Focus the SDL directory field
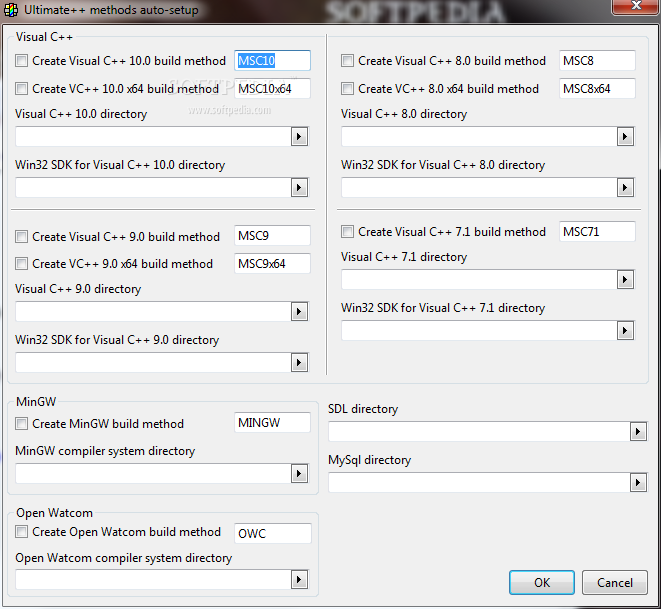Image resolution: width=661 pixels, height=609 pixels. tap(479, 432)
